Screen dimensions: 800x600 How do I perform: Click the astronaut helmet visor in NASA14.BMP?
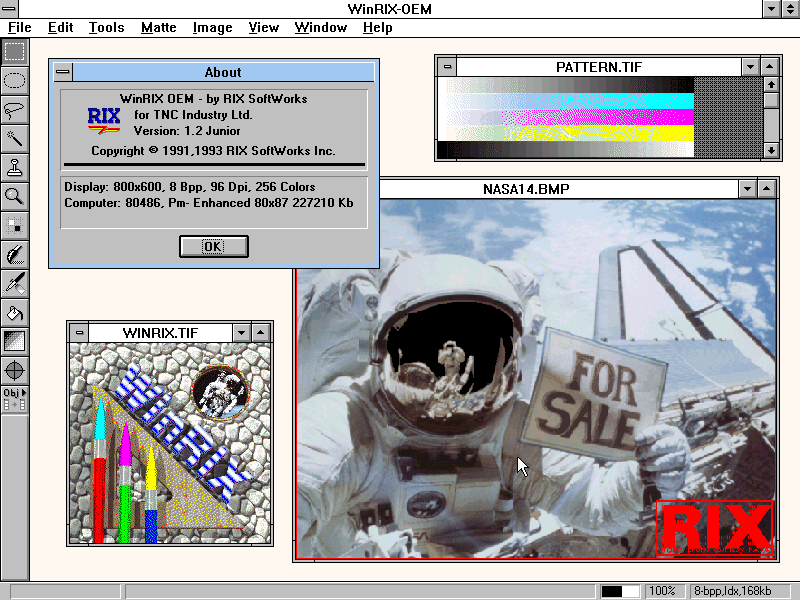coord(449,357)
